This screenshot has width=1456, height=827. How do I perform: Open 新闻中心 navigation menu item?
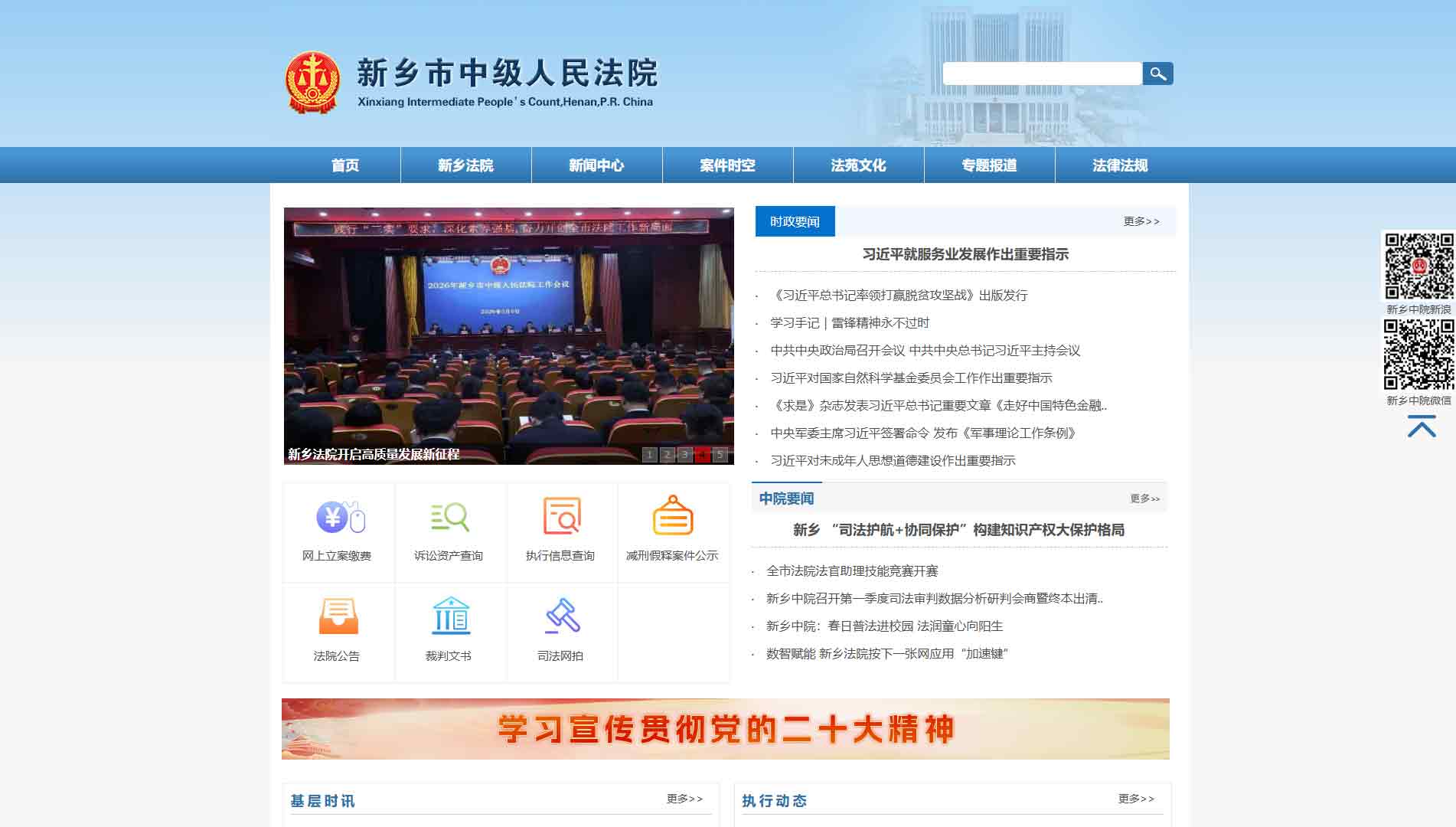tap(596, 165)
